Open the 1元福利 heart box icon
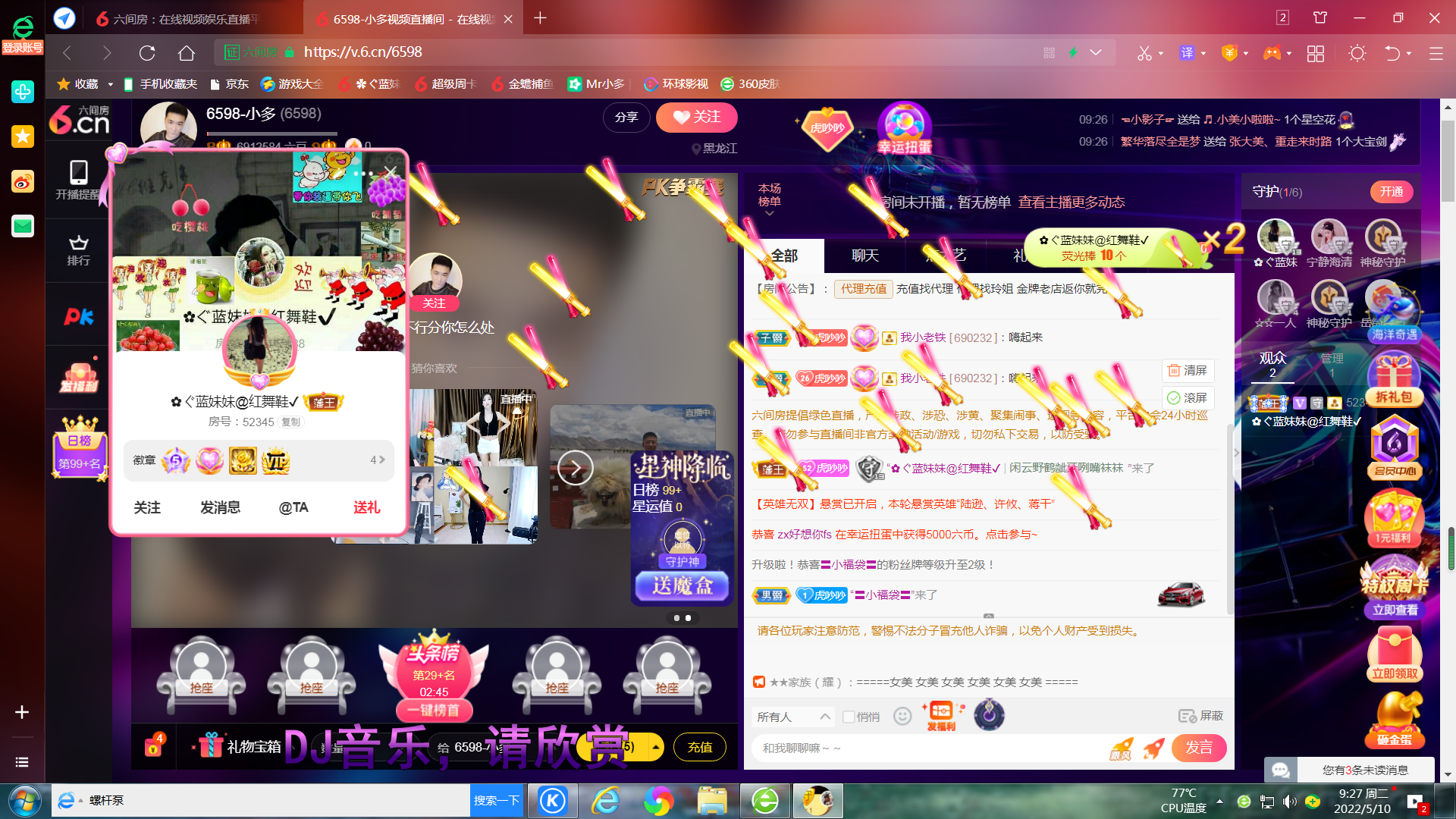Screen dimensions: 1456x819 point(1395,518)
